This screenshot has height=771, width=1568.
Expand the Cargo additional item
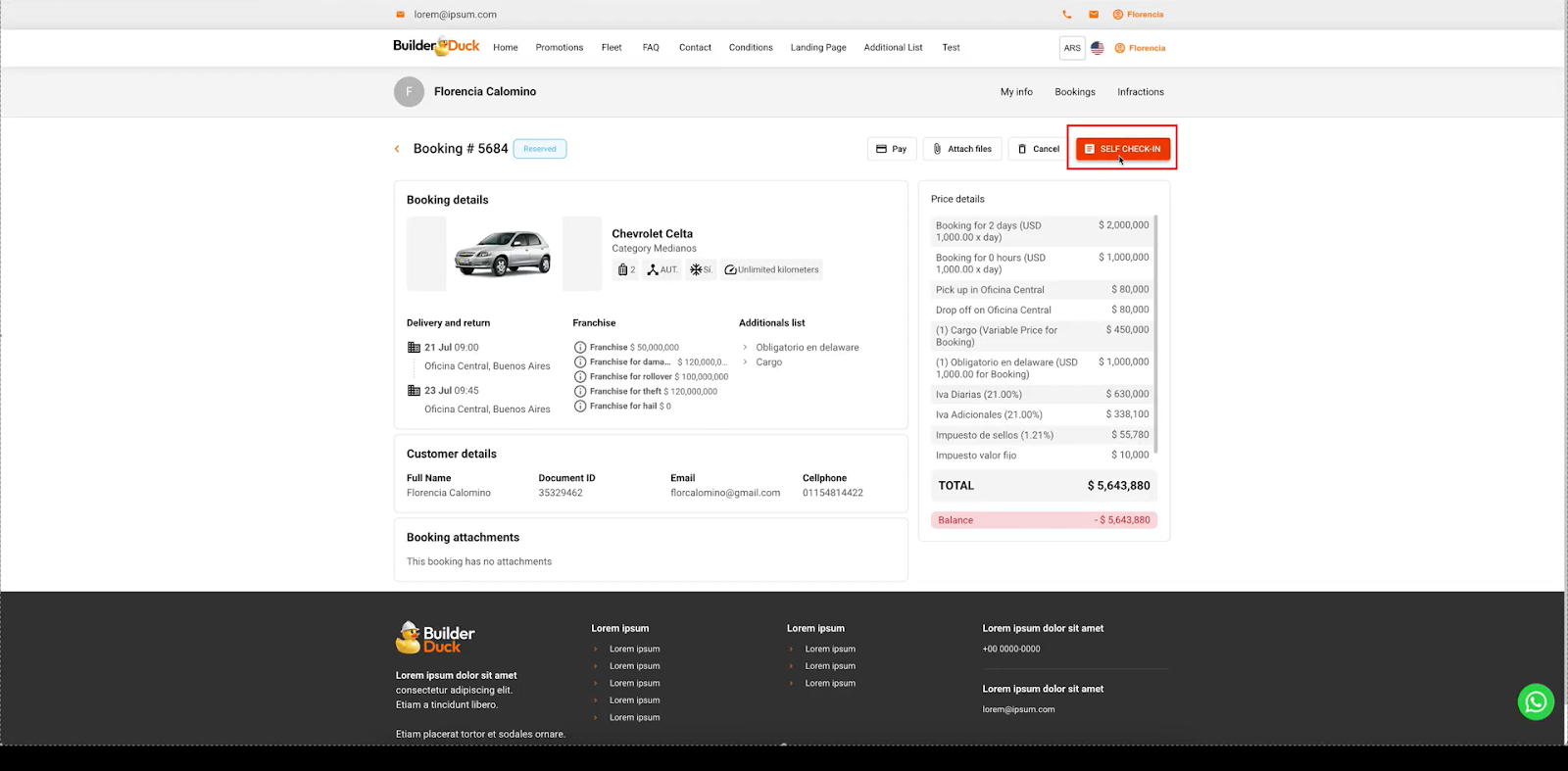[745, 362]
